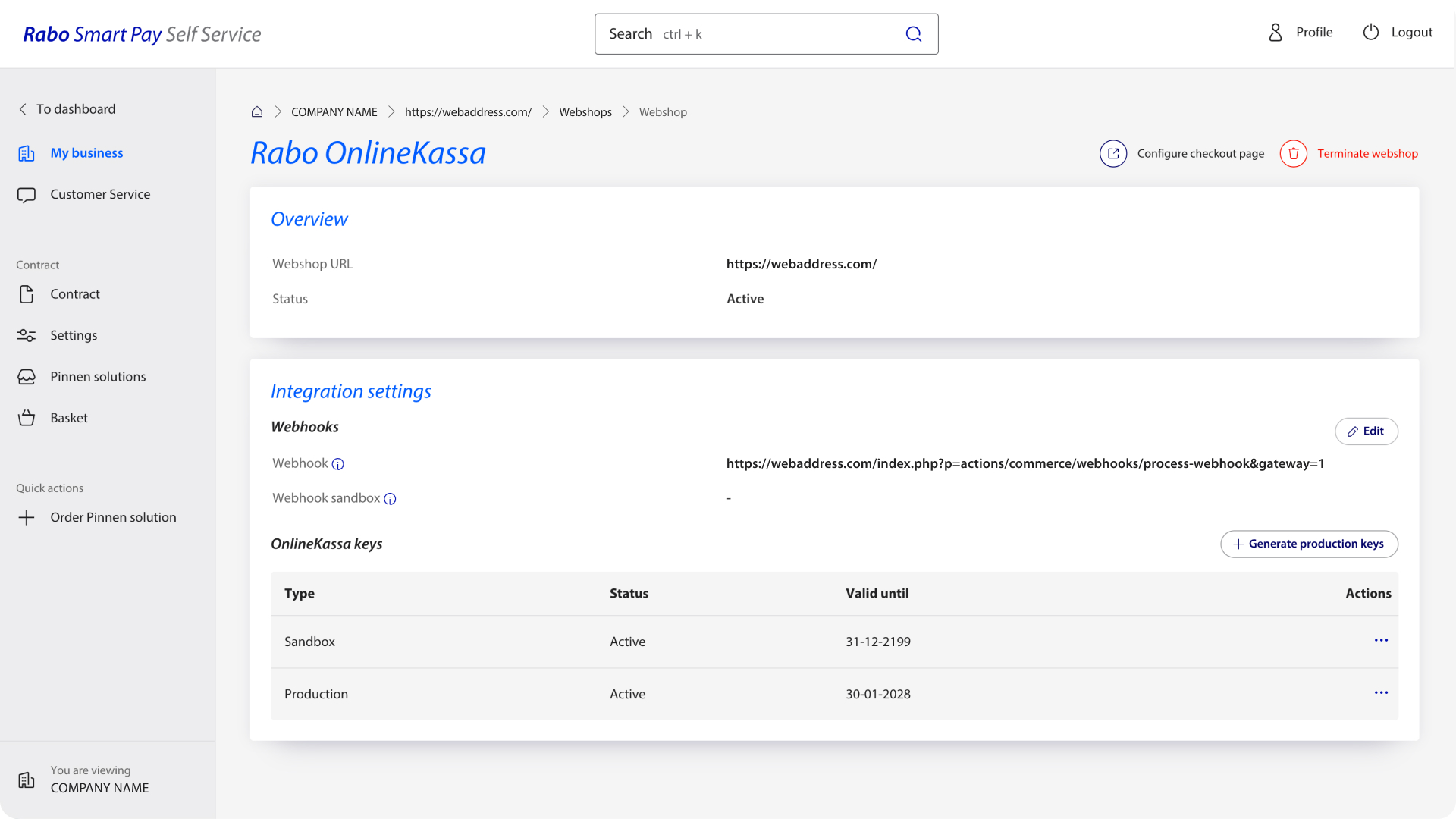Open Pinnen solutions in the sidebar

(98, 377)
